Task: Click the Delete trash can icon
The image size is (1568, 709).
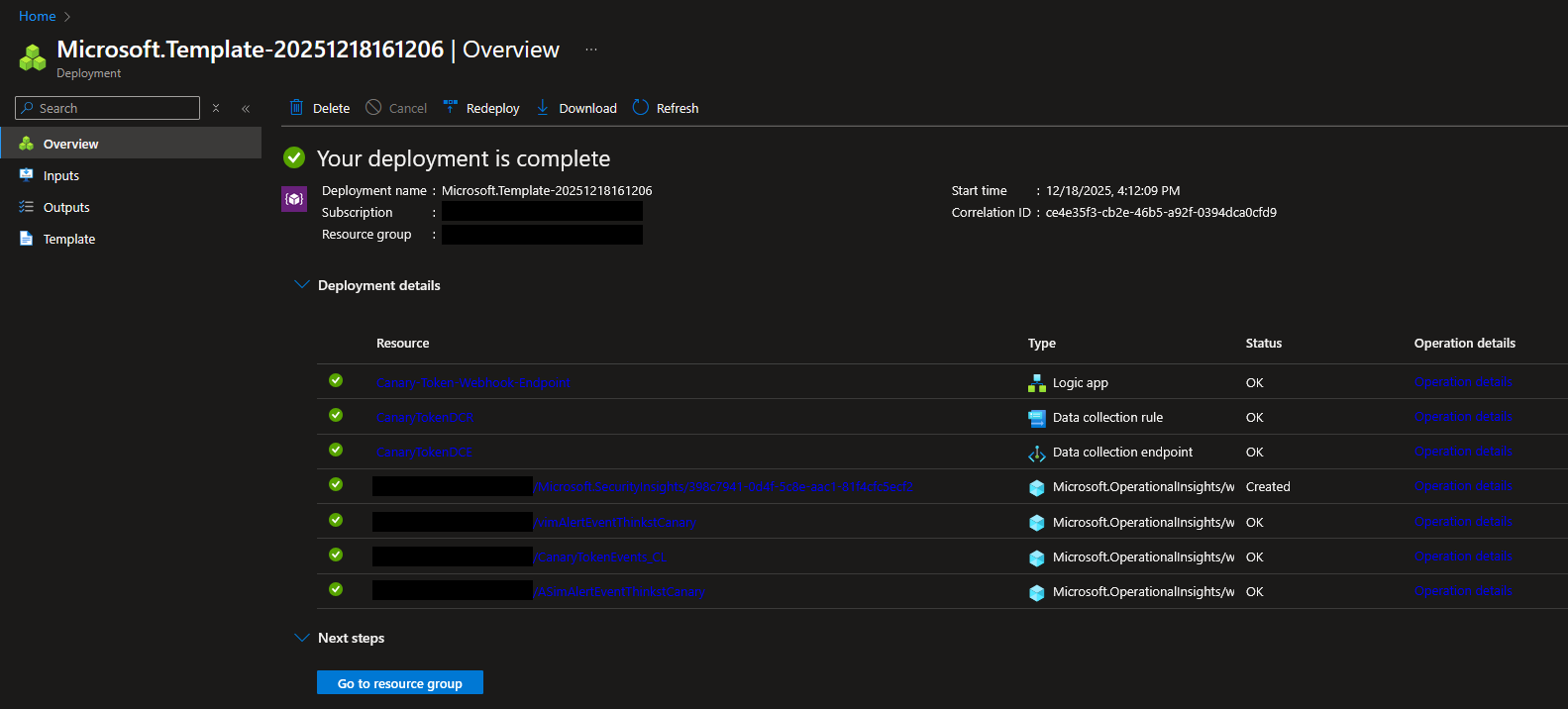Action: pos(296,107)
